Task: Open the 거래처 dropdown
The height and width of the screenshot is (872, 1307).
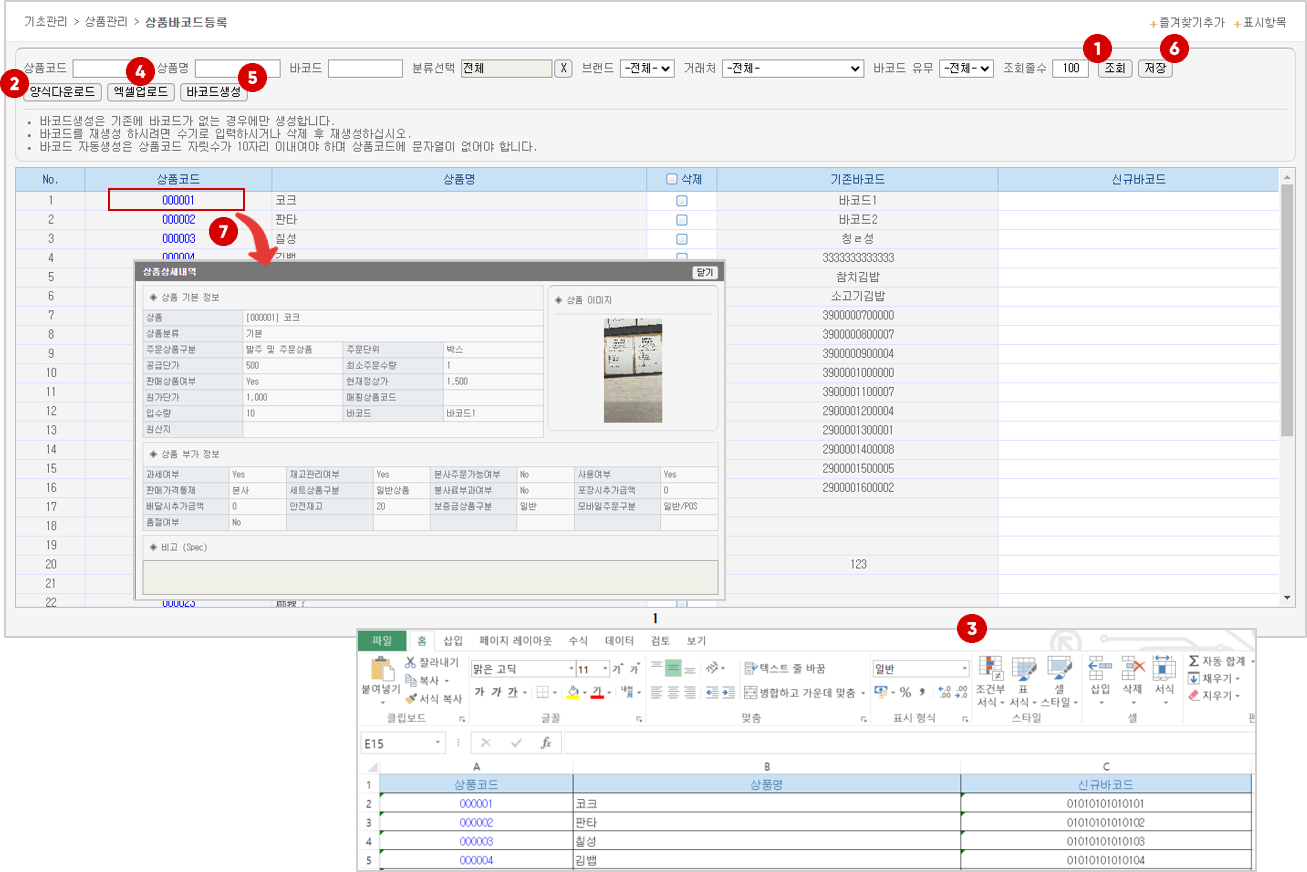Action: [x=792, y=68]
